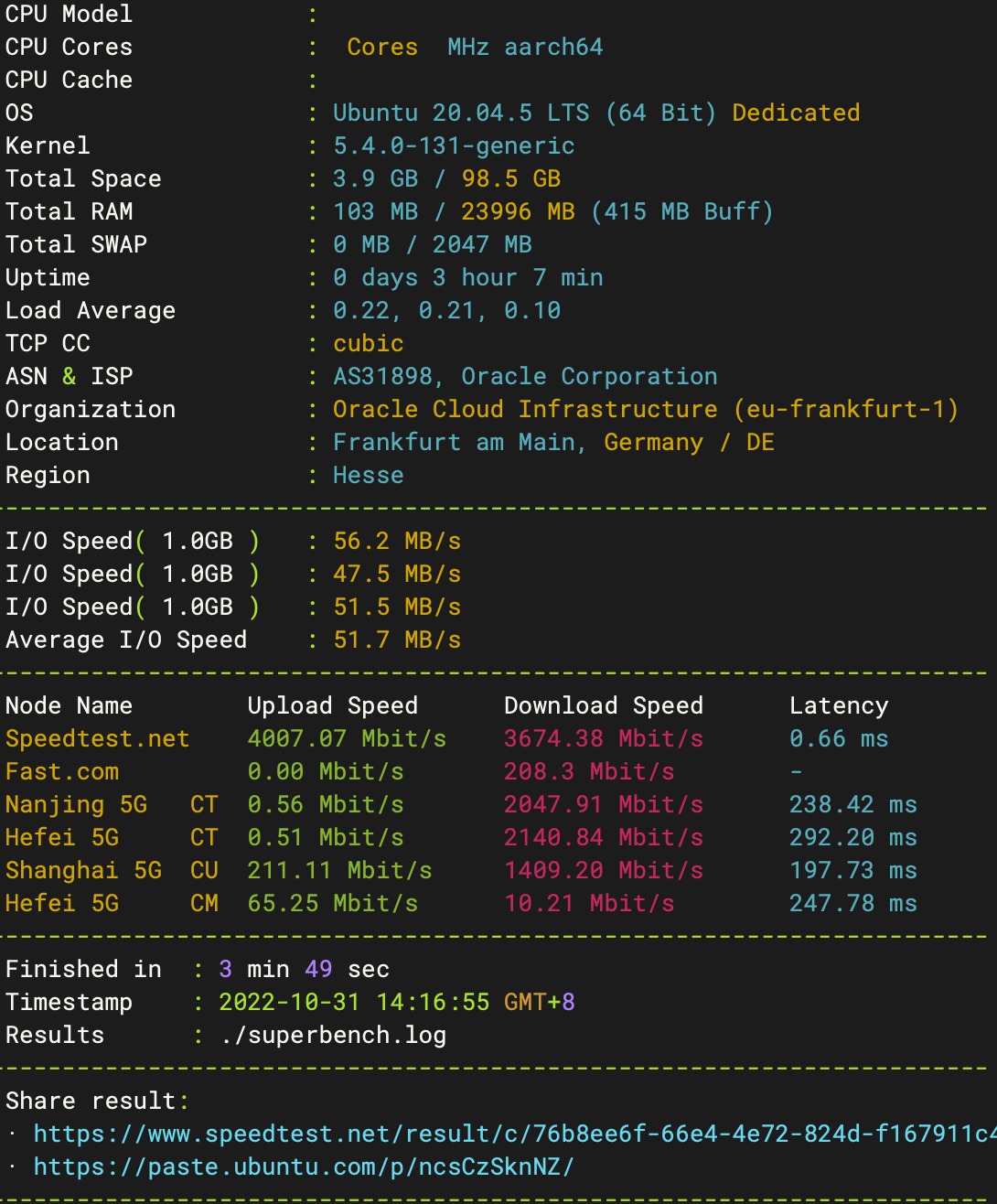Click the Hesse region value
997x1204 pixels.
(x=368, y=476)
